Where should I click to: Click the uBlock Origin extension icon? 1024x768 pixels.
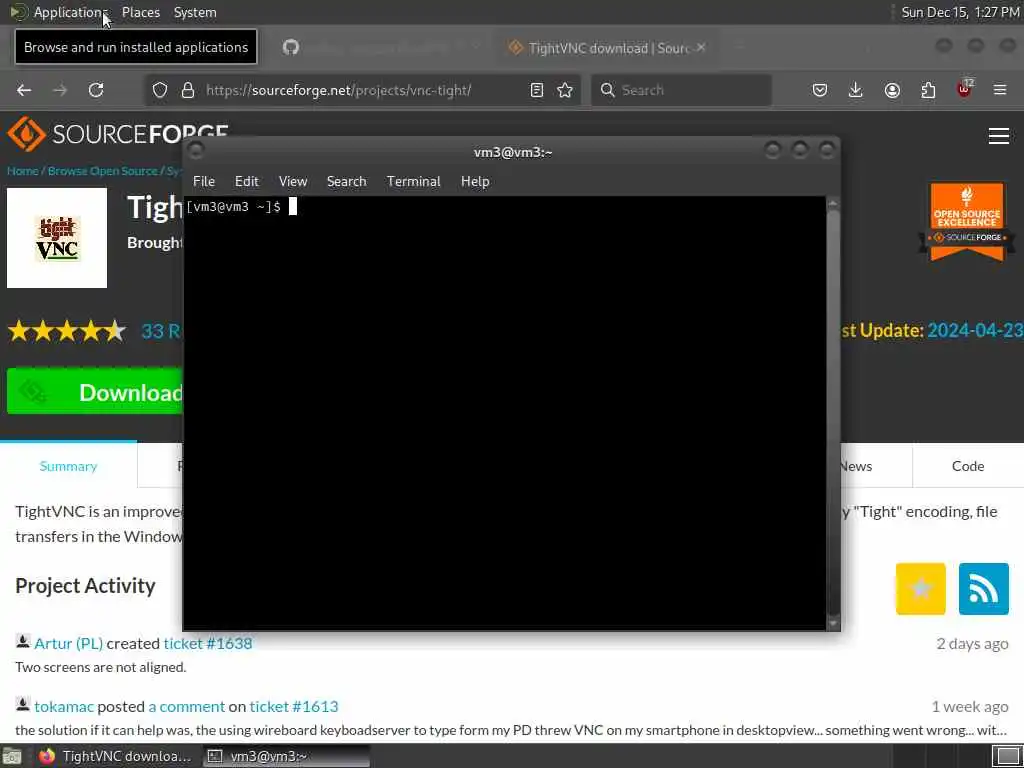tap(965, 89)
